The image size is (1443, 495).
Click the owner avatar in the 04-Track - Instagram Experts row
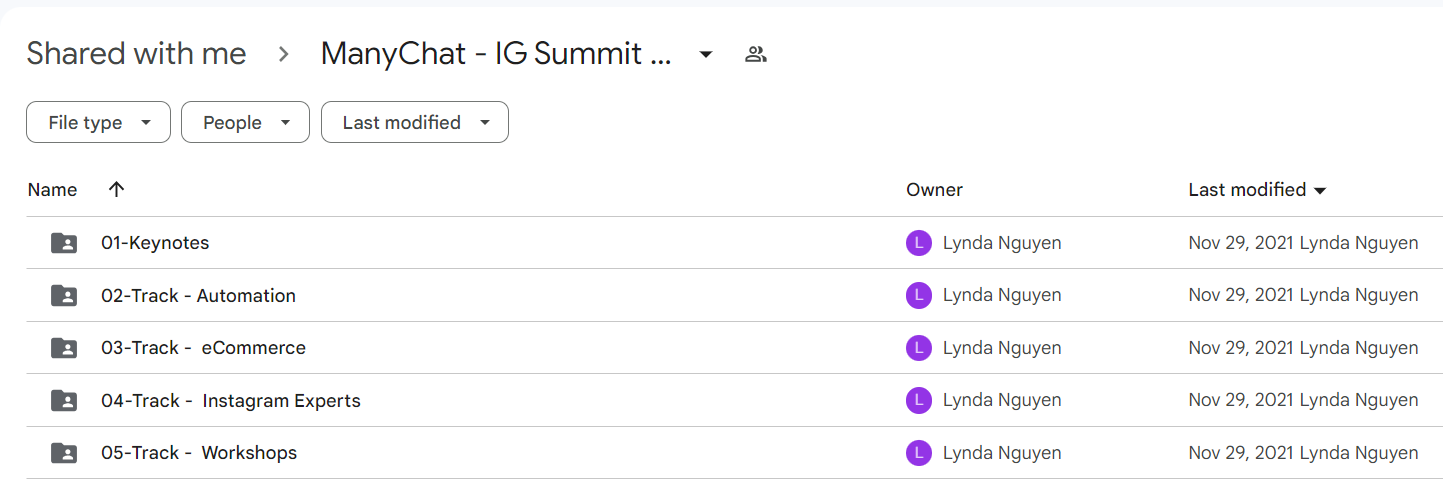tap(919, 400)
